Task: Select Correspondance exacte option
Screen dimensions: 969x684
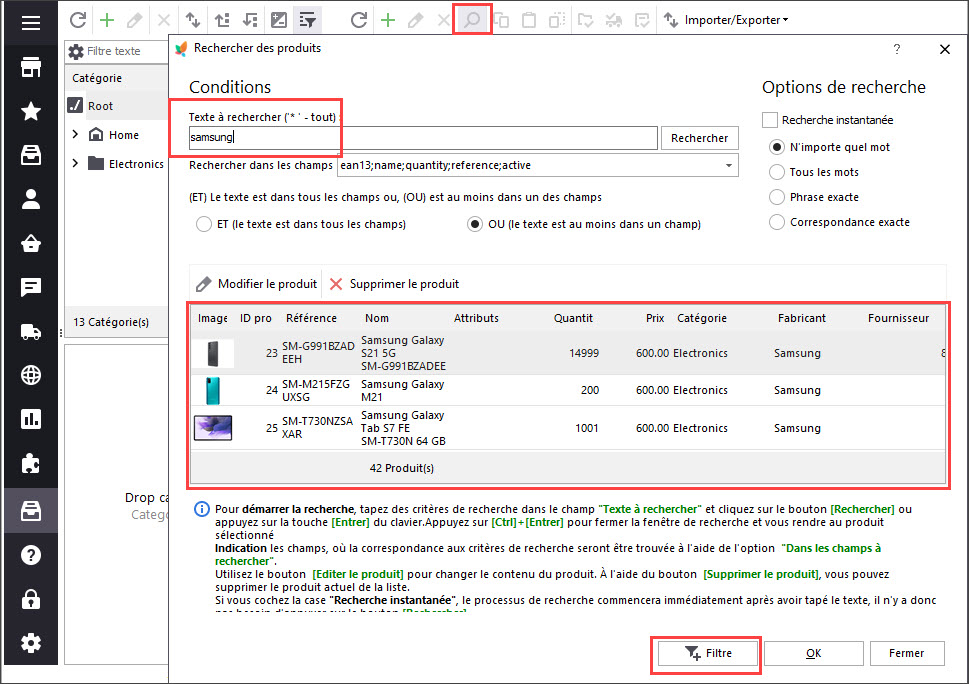Action: click(777, 222)
